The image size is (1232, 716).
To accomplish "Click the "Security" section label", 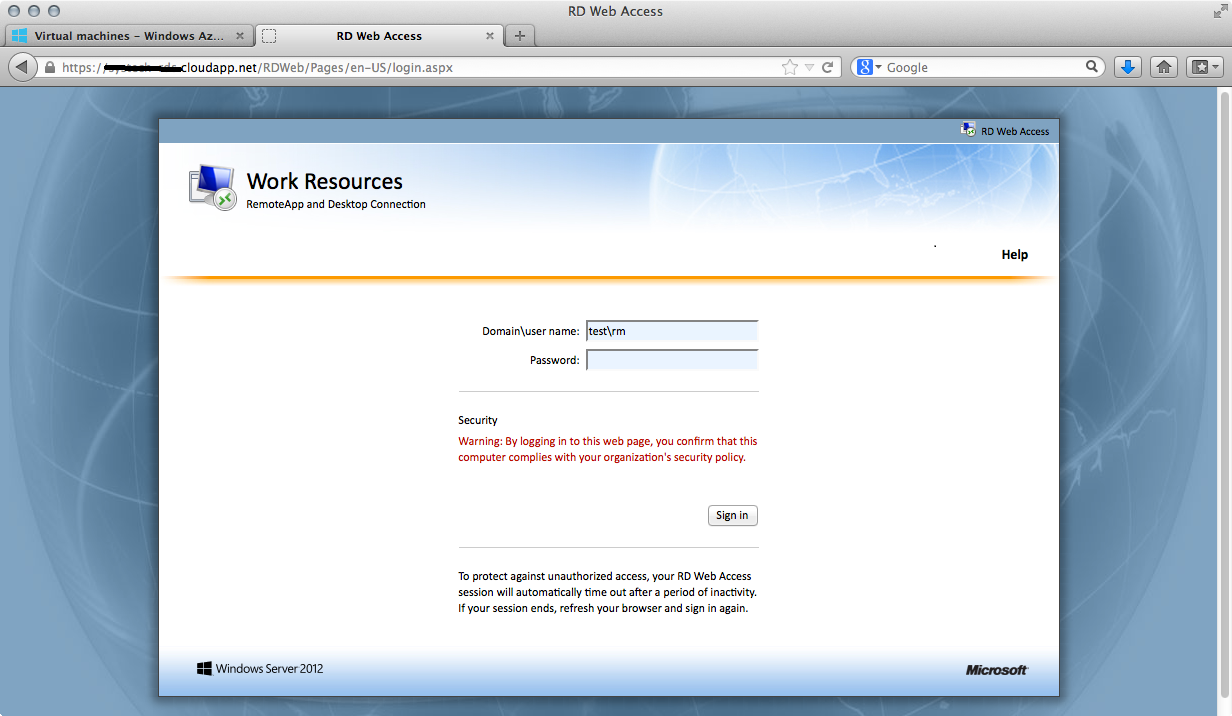I will [478, 420].
